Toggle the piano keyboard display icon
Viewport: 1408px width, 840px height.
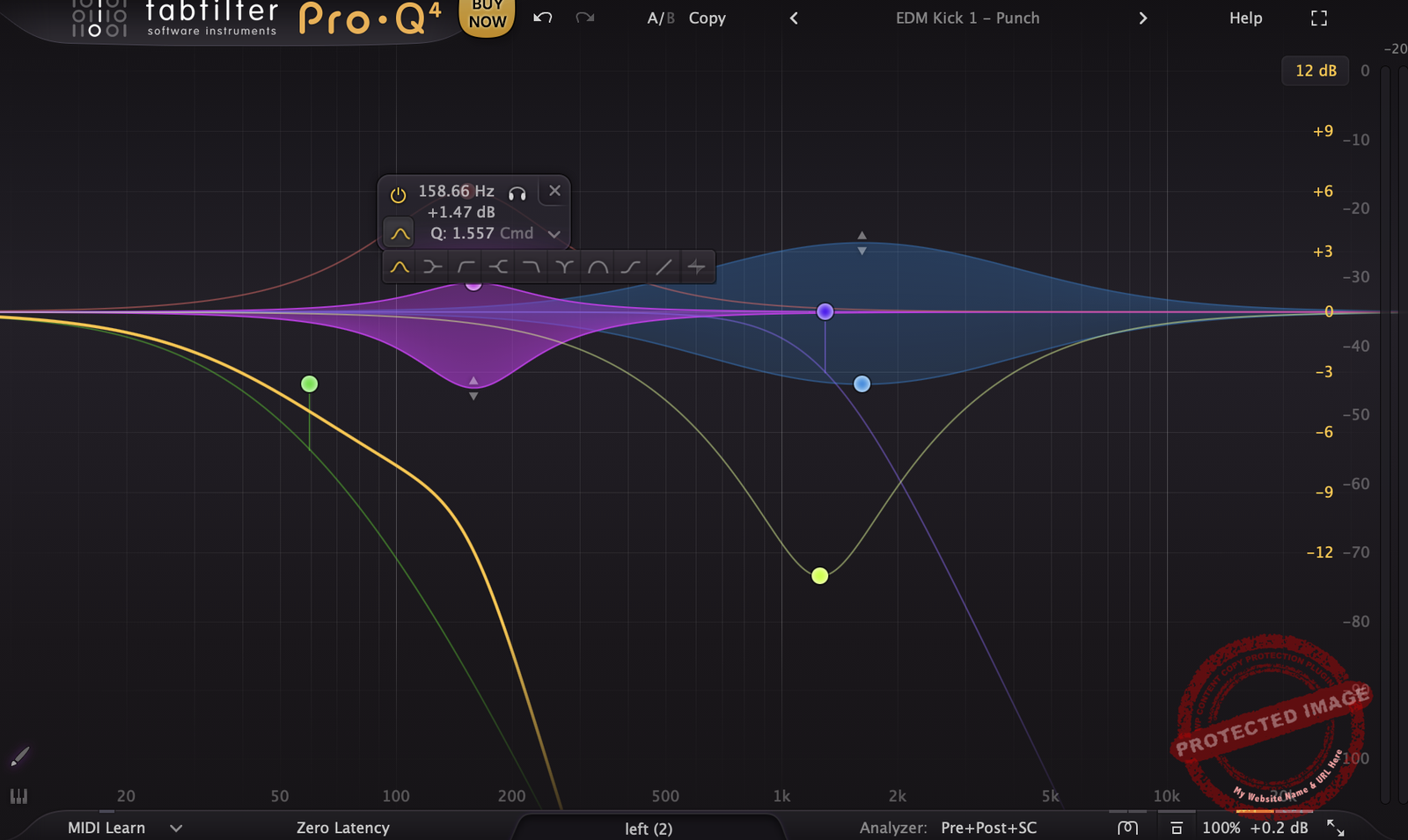point(18,796)
